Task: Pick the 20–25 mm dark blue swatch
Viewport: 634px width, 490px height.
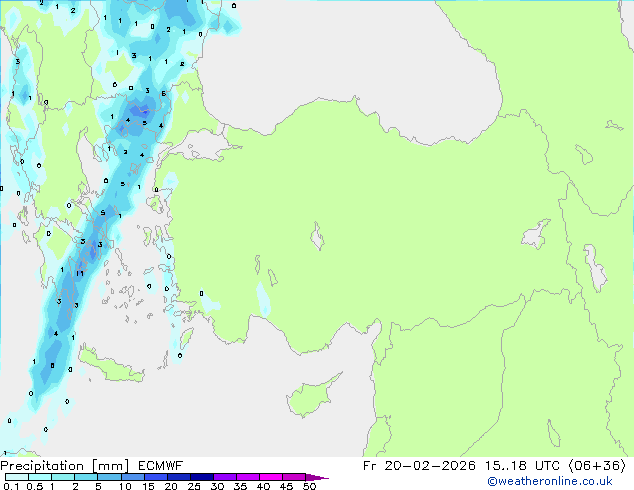Action: pyautogui.click(x=179, y=477)
